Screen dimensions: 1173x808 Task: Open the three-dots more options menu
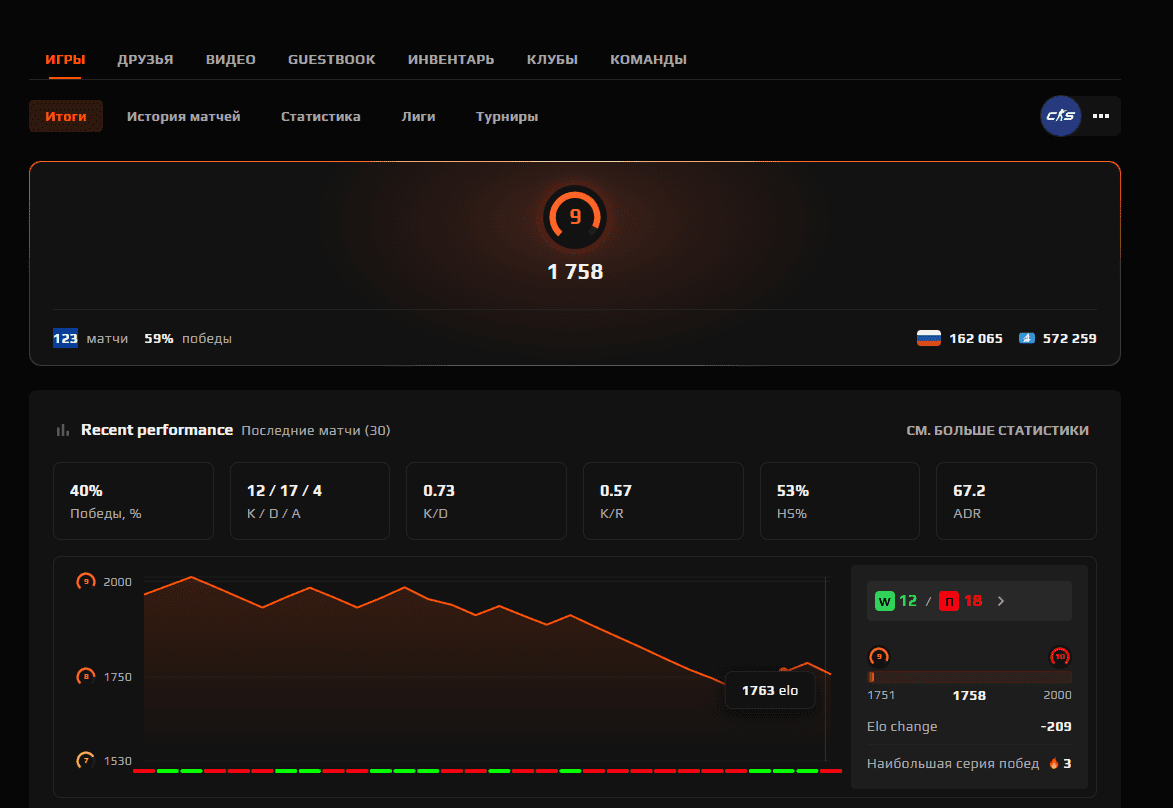(1101, 116)
